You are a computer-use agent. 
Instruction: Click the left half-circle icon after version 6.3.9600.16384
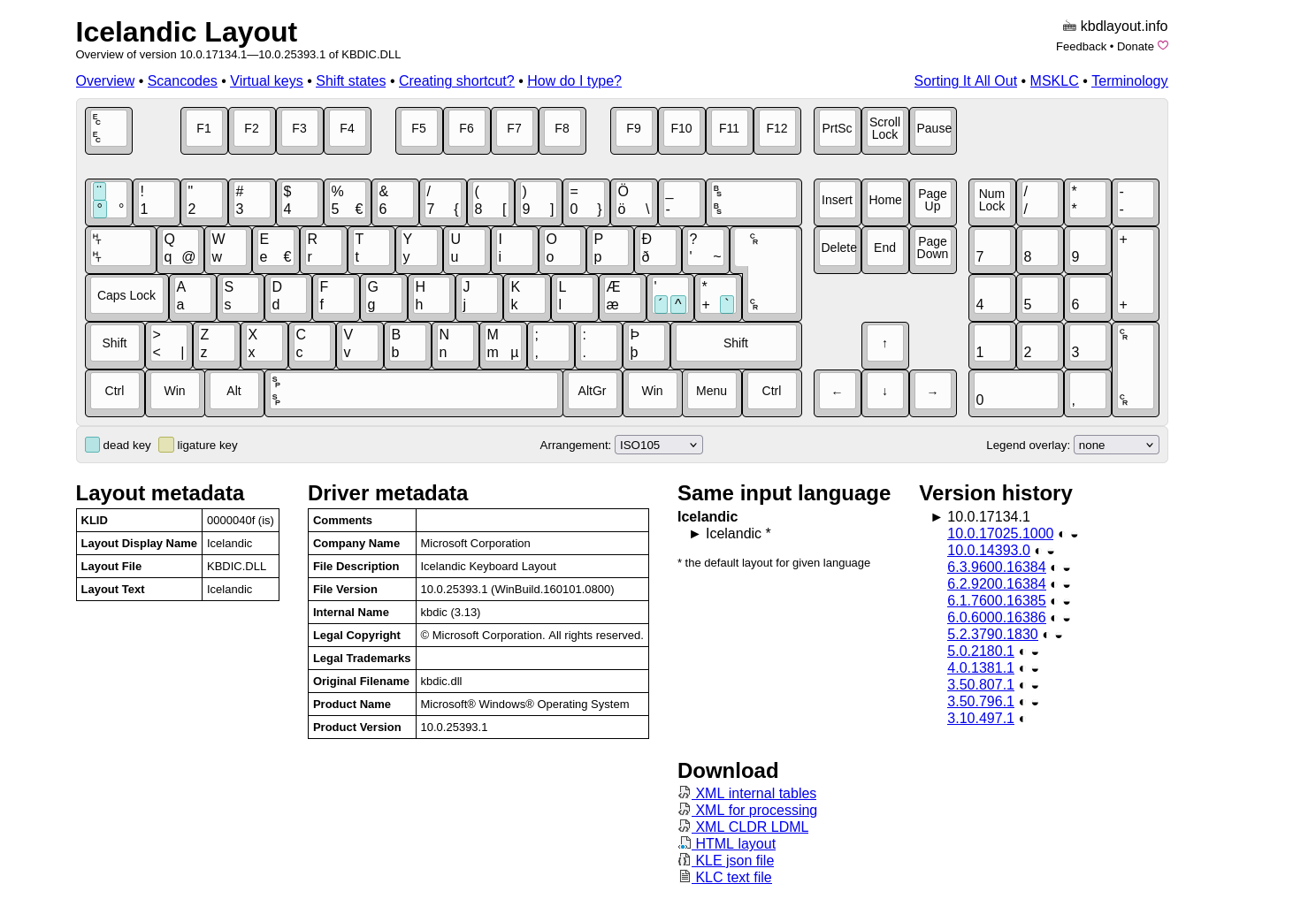coord(1053,568)
